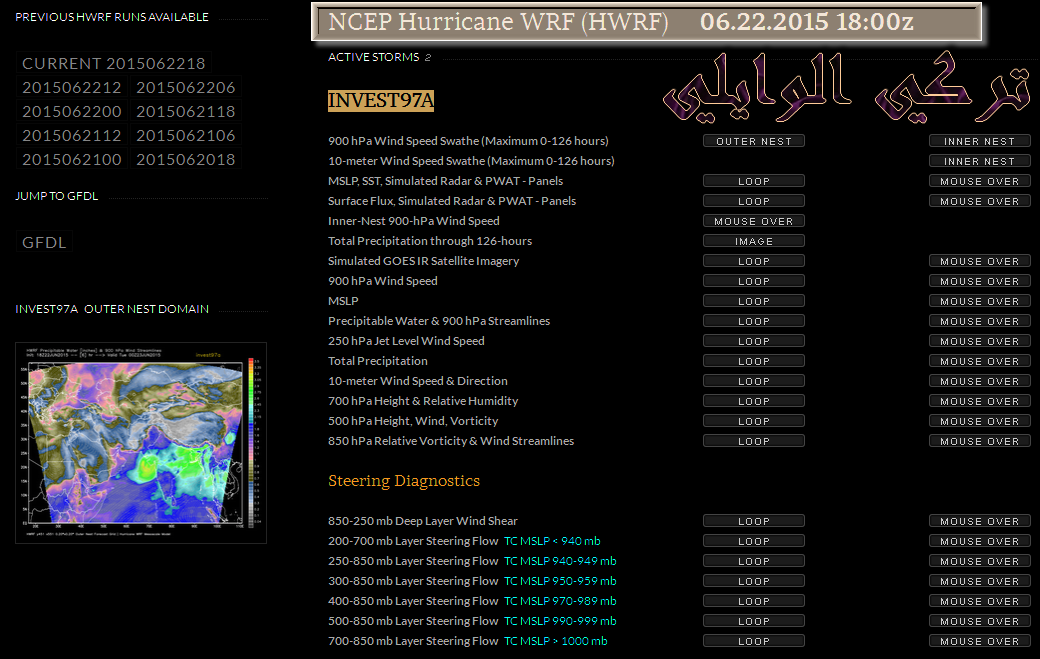Open MOUSE OVER for 500 hPa Height, Wind, Vorticity

(x=980, y=421)
